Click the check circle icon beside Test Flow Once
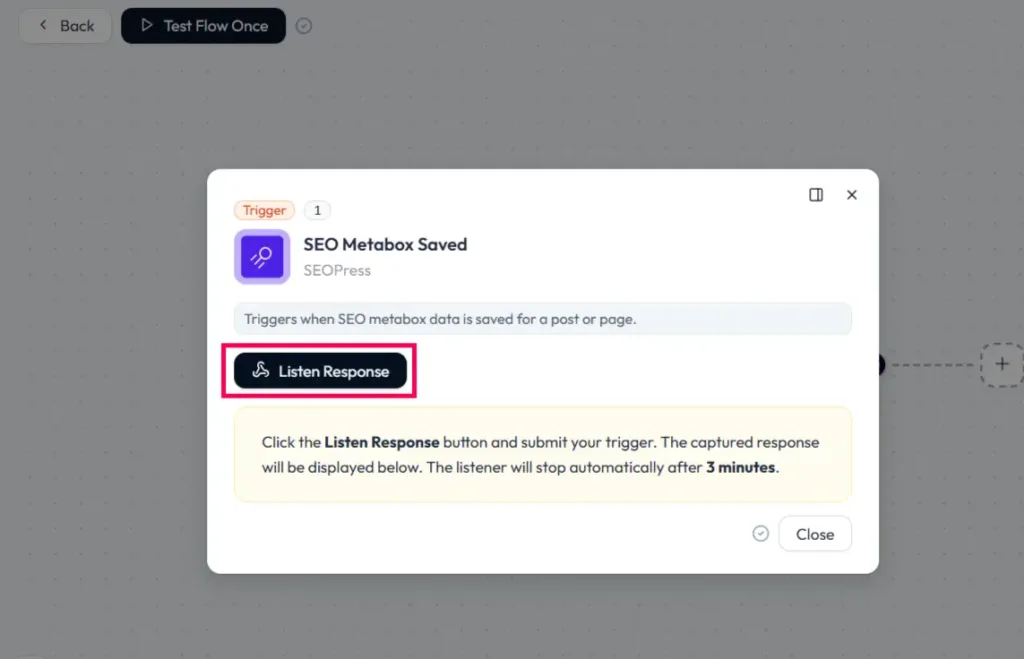The width and height of the screenshot is (1024, 659). (304, 25)
